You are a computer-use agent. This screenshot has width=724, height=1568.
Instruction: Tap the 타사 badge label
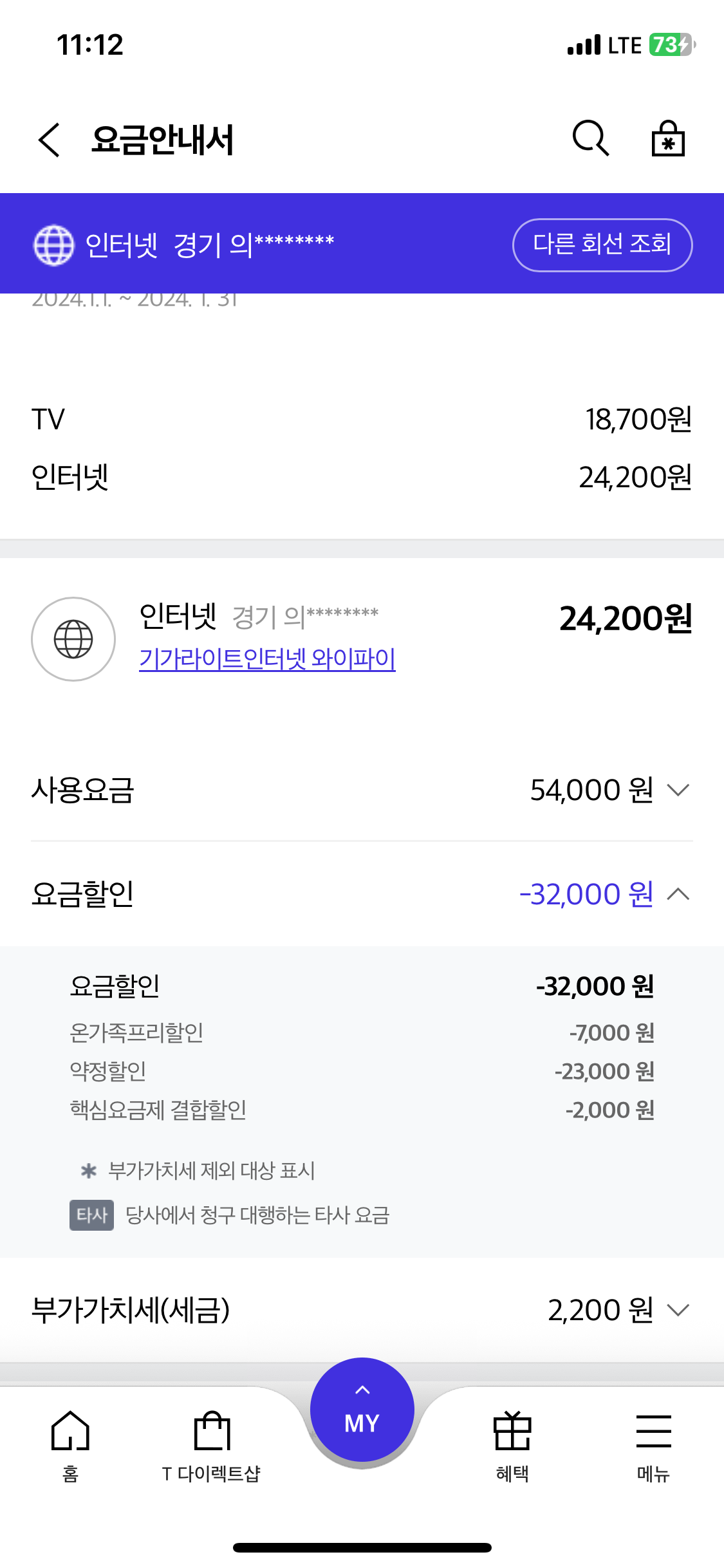91,1215
